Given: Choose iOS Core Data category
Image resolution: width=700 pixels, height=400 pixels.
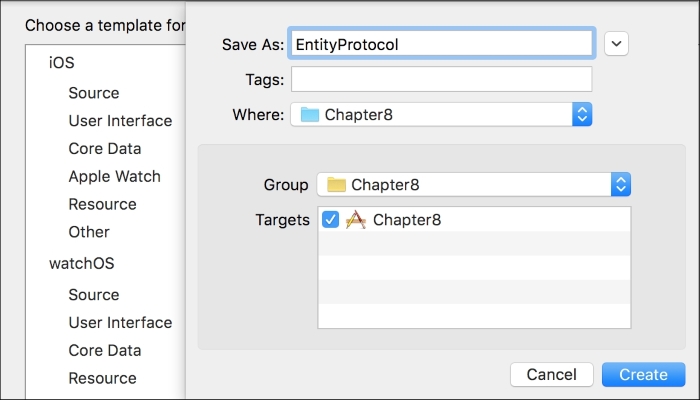Looking at the screenshot, I should coord(104,149).
